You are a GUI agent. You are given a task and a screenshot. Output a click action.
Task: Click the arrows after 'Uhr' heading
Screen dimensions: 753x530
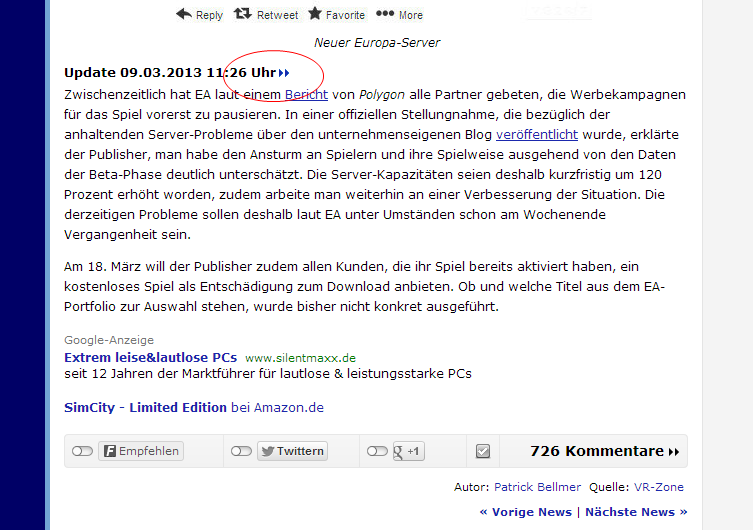(284, 73)
